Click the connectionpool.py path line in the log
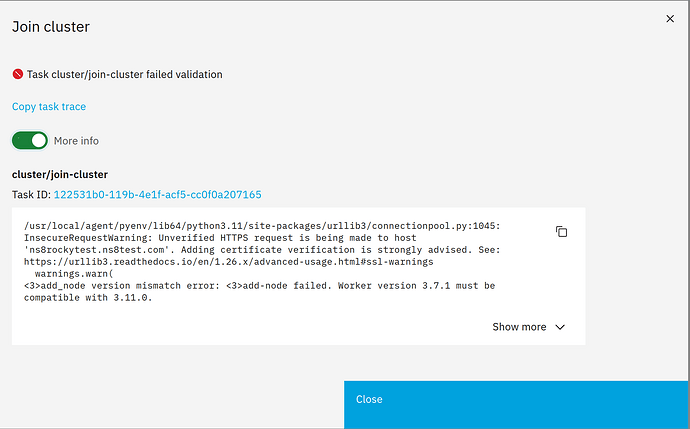Image resolution: width=690 pixels, height=429 pixels. (x=258, y=225)
